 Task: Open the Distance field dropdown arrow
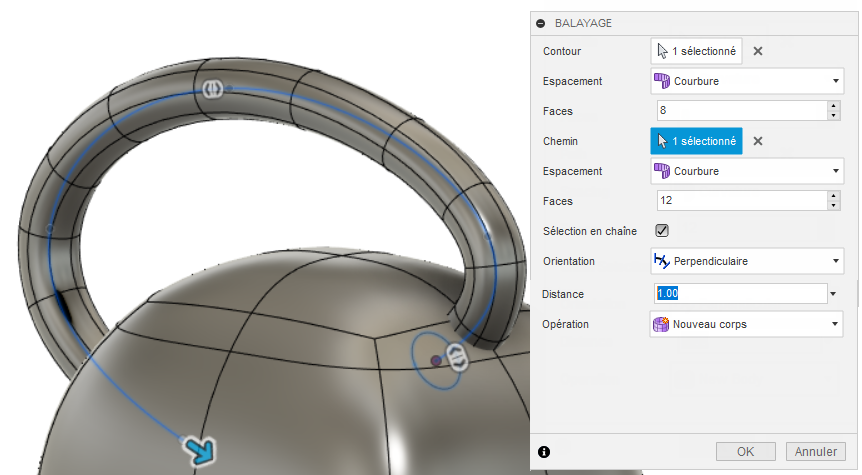[833, 294]
